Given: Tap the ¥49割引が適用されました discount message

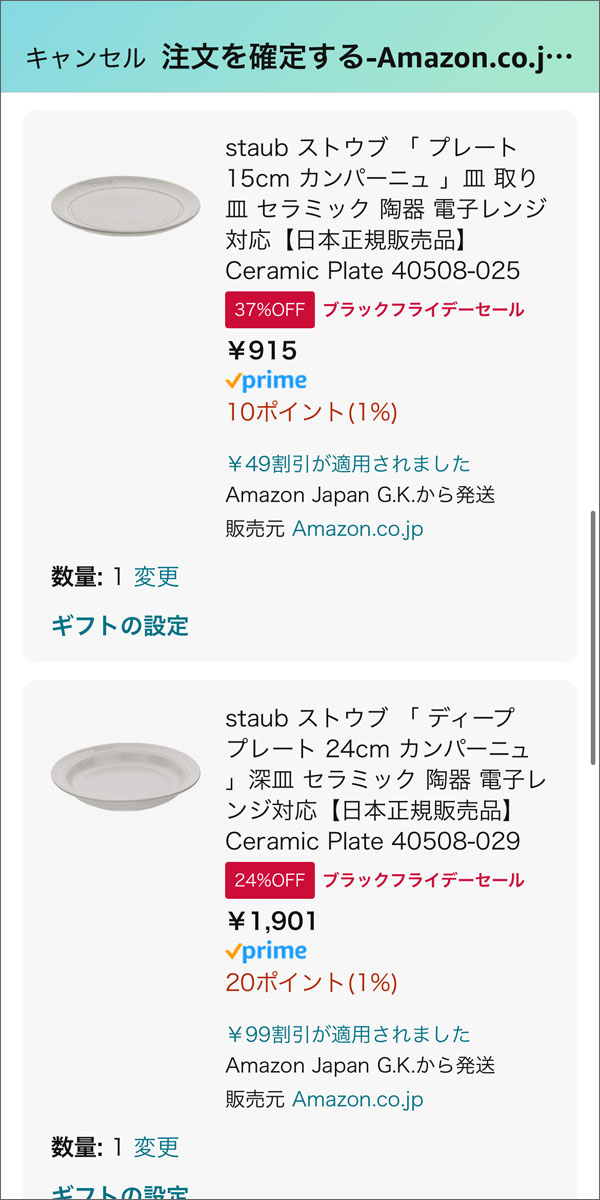Looking at the screenshot, I should click(348, 464).
